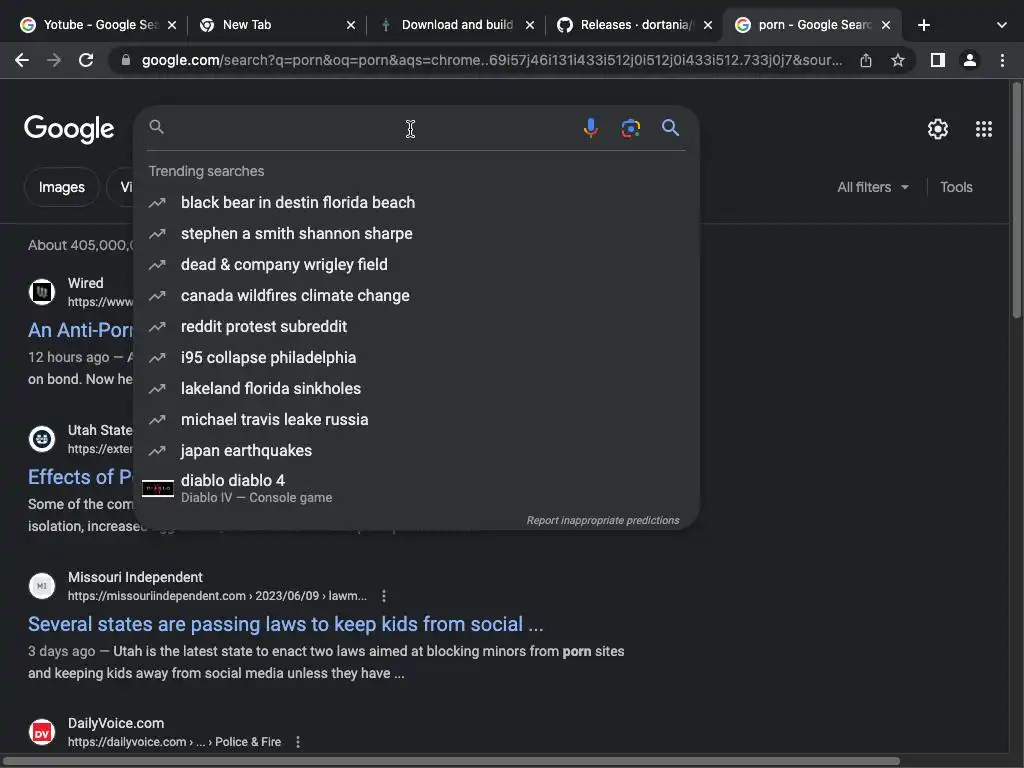Close the Releases dortania tab
This screenshot has height=768, width=1024.
point(708,25)
